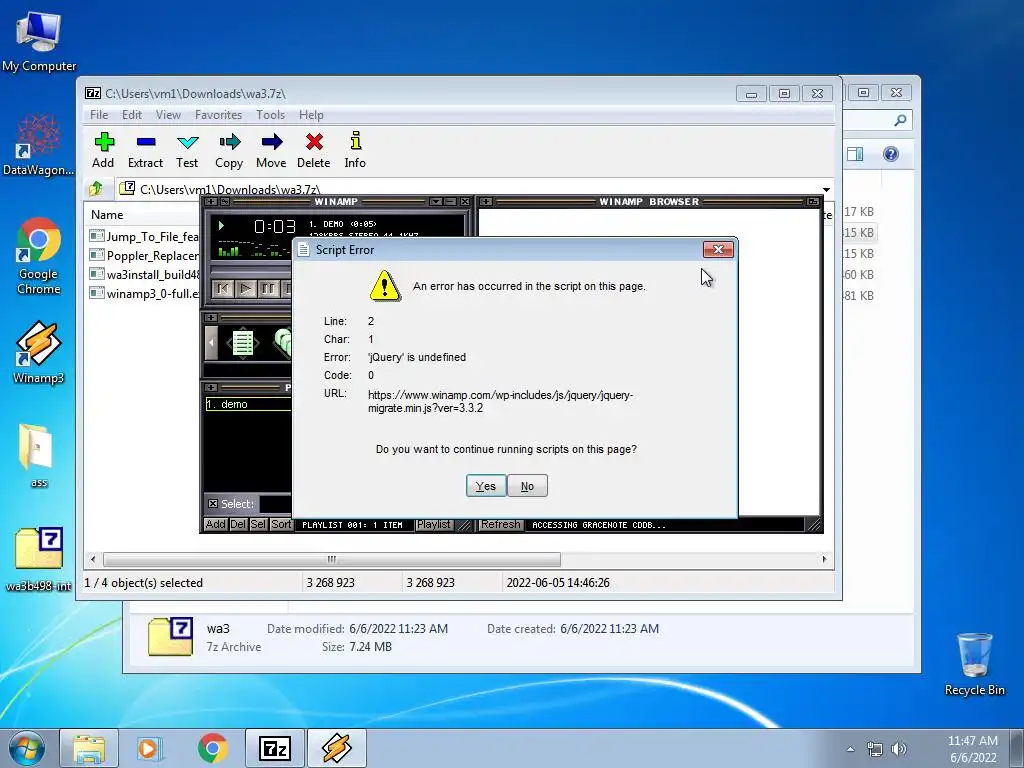Click the 7-Zip scrollbar right arrow
Image resolution: width=1024 pixels, height=768 pixels.
click(824, 559)
